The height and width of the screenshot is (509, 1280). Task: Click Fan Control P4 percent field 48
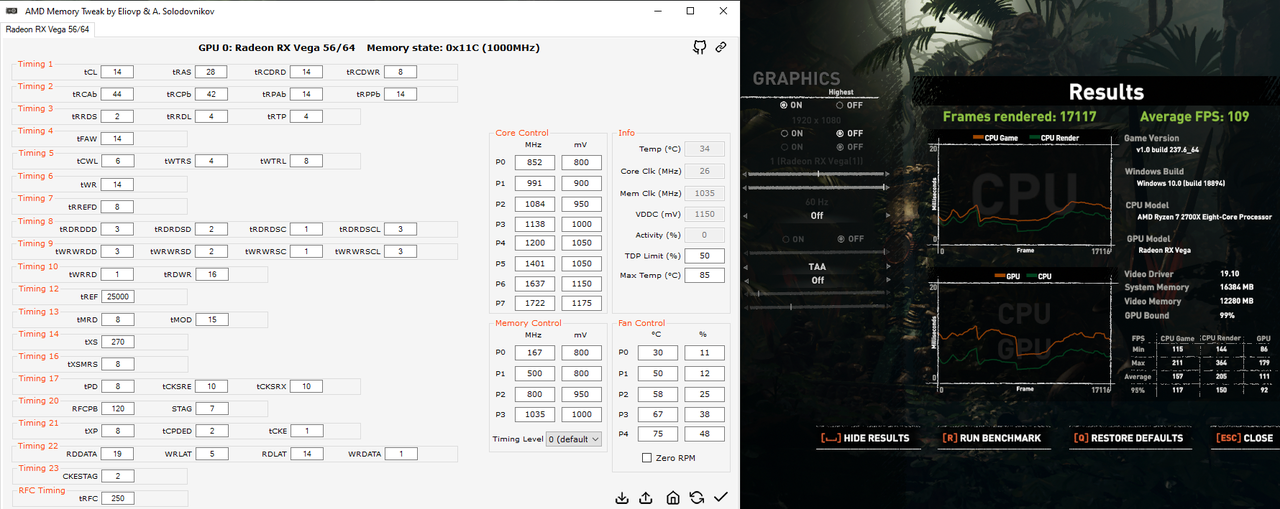(x=704, y=434)
